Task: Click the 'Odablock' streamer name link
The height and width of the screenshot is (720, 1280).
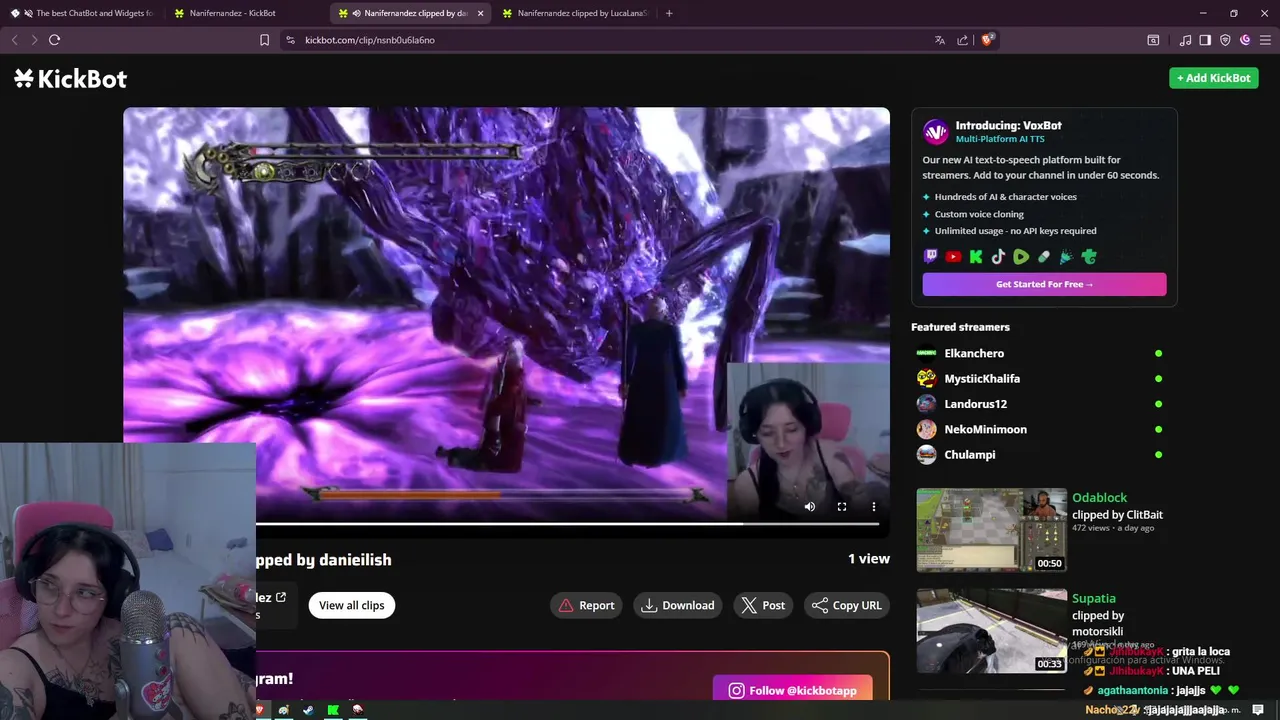Action: (1099, 497)
